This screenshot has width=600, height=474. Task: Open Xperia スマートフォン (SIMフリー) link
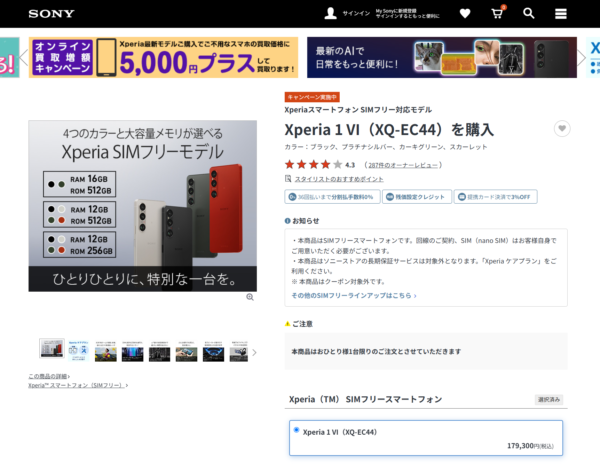pyautogui.click(x=78, y=385)
